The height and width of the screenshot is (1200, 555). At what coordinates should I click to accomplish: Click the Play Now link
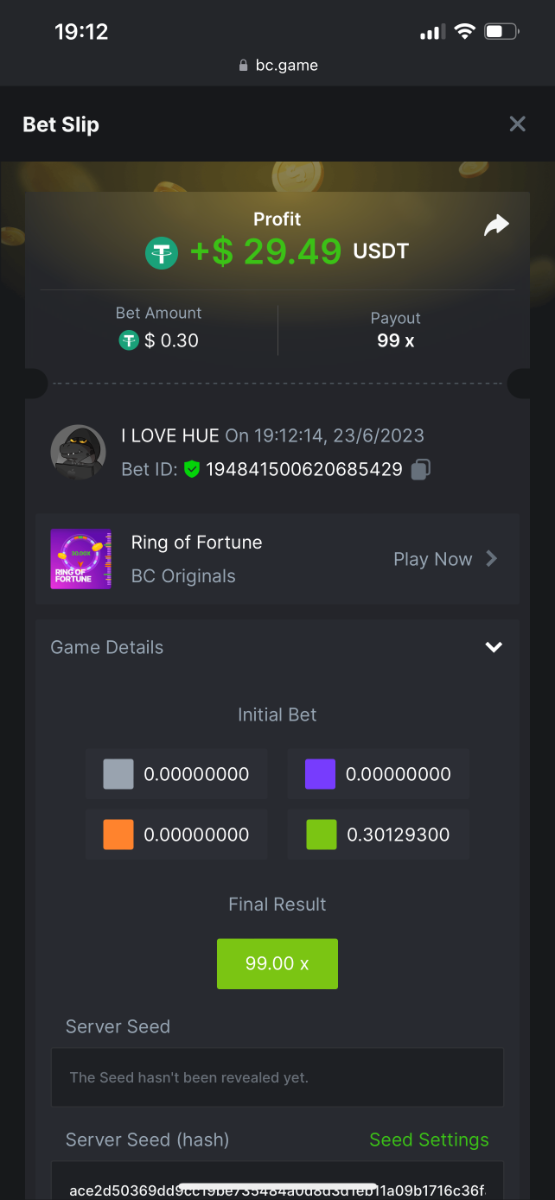click(432, 559)
